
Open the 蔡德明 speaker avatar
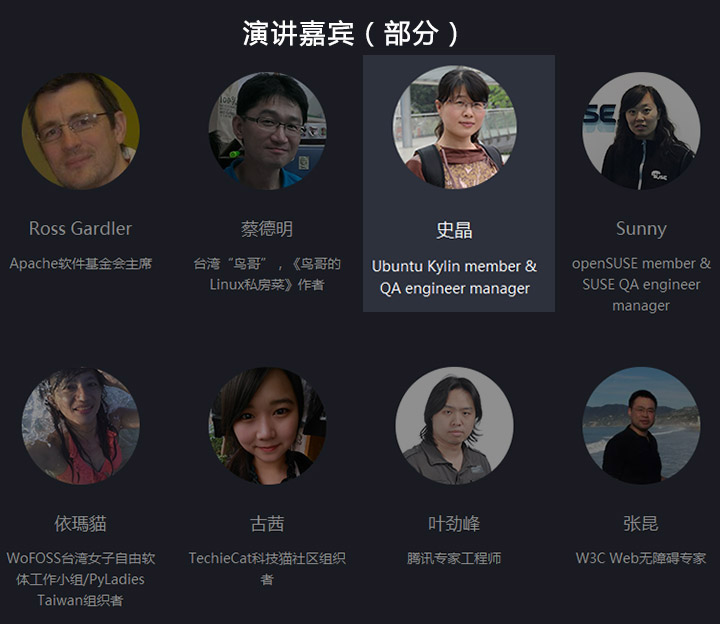click(x=267, y=131)
